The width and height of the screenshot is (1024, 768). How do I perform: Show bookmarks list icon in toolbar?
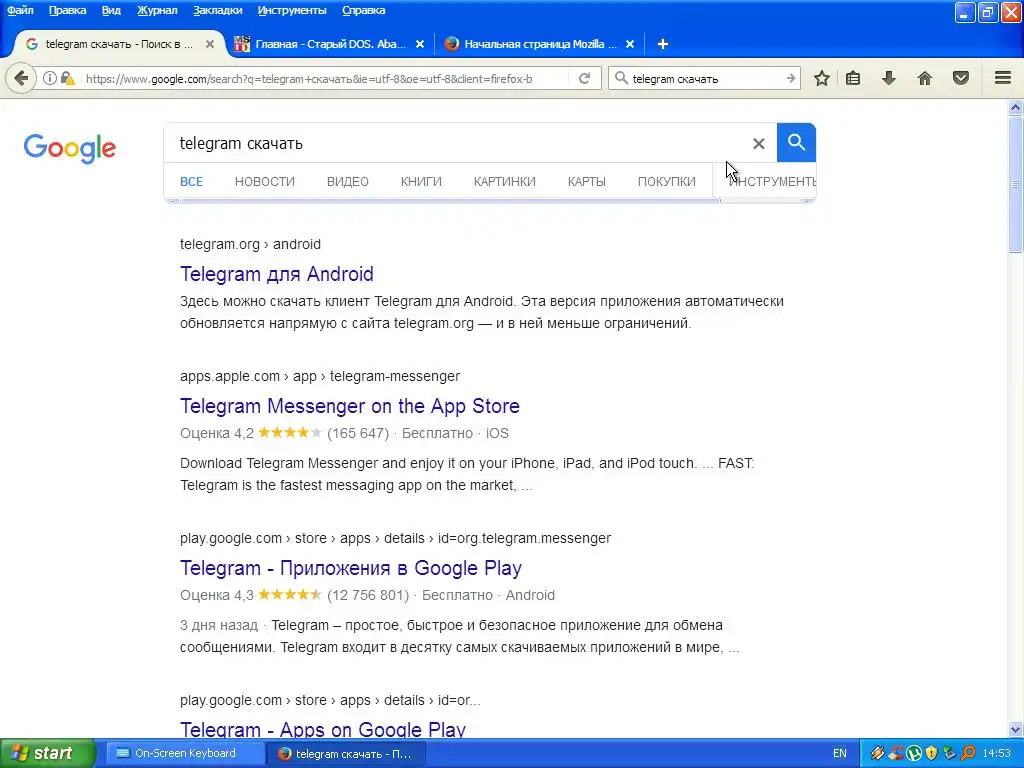(x=853, y=78)
